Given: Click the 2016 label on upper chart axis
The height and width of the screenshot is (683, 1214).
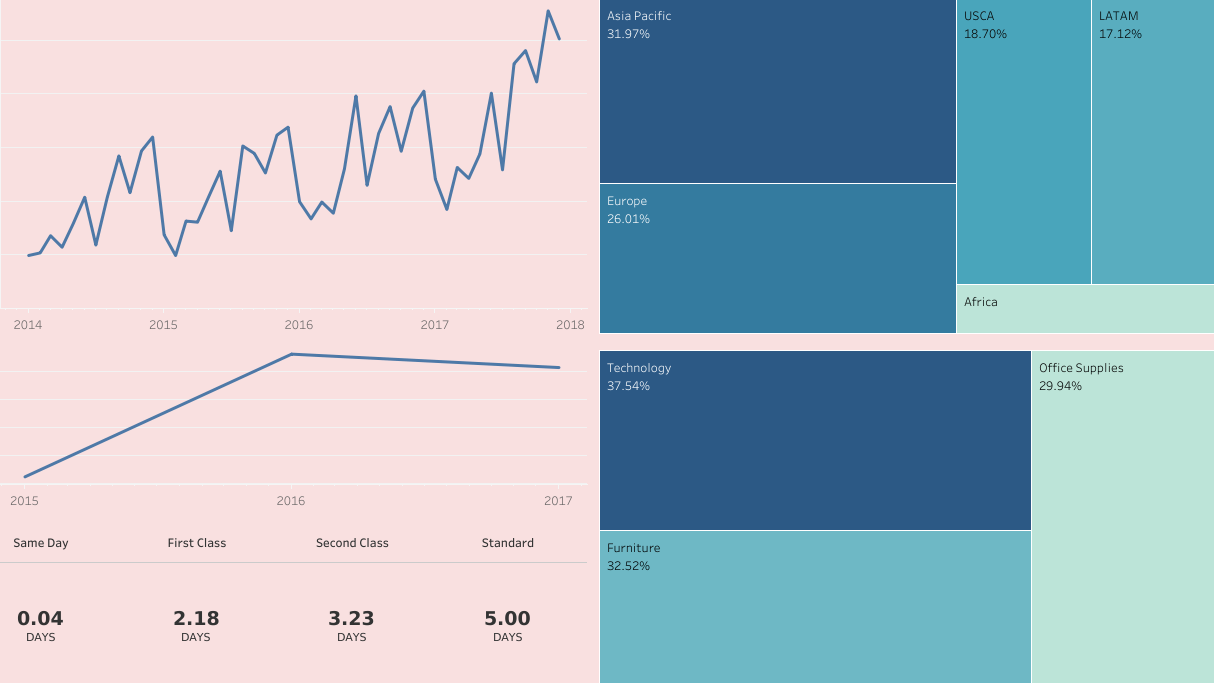Looking at the screenshot, I should (x=299, y=325).
